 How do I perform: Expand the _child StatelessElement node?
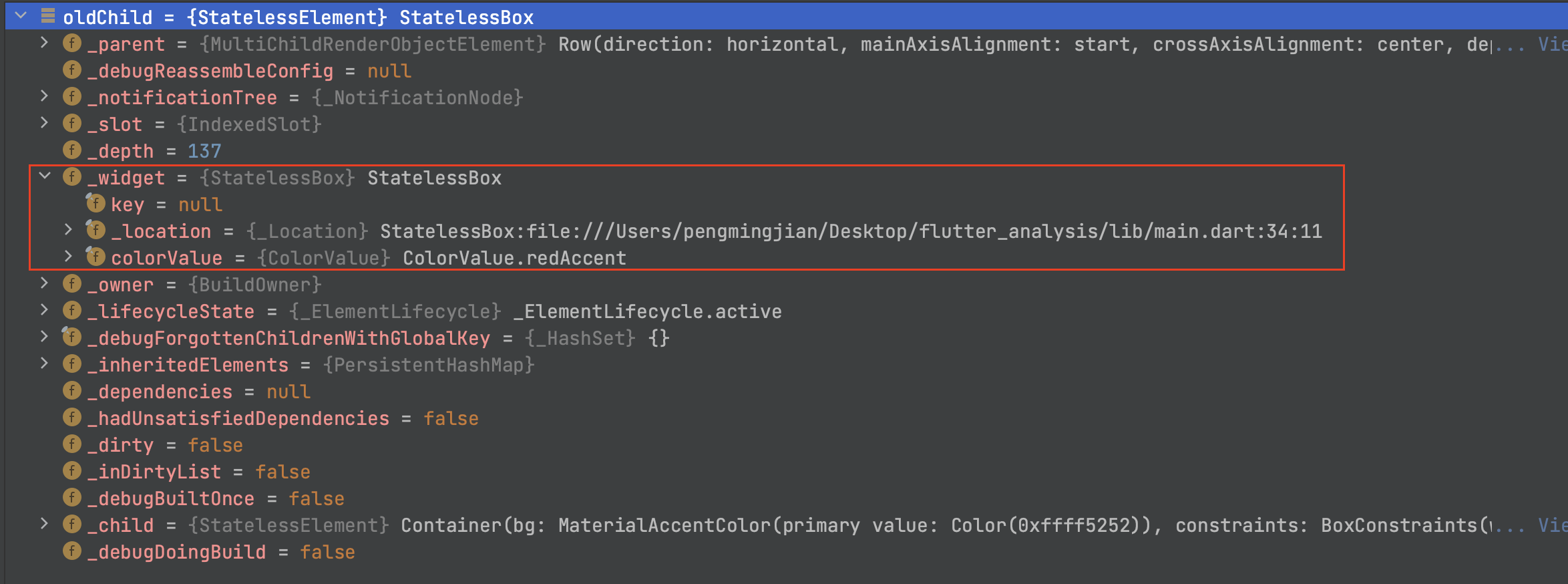pos(44,524)
